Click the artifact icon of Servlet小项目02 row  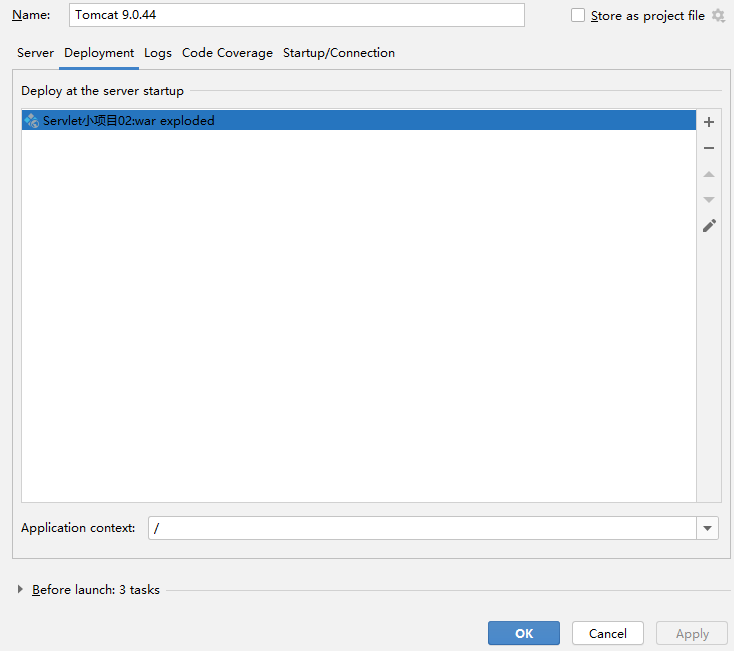click(x=32, y=121)
